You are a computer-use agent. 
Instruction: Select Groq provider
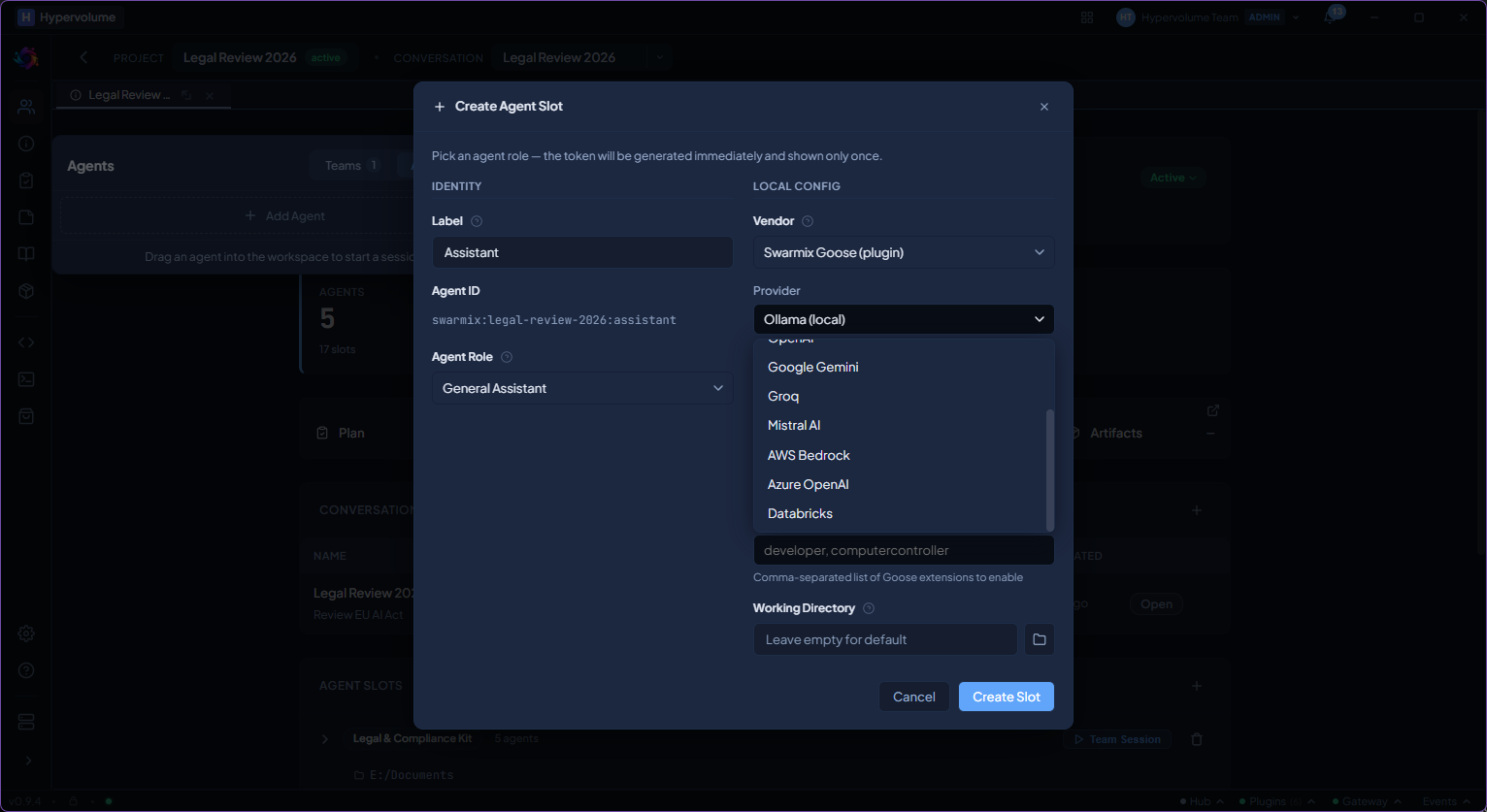(904, 396)
